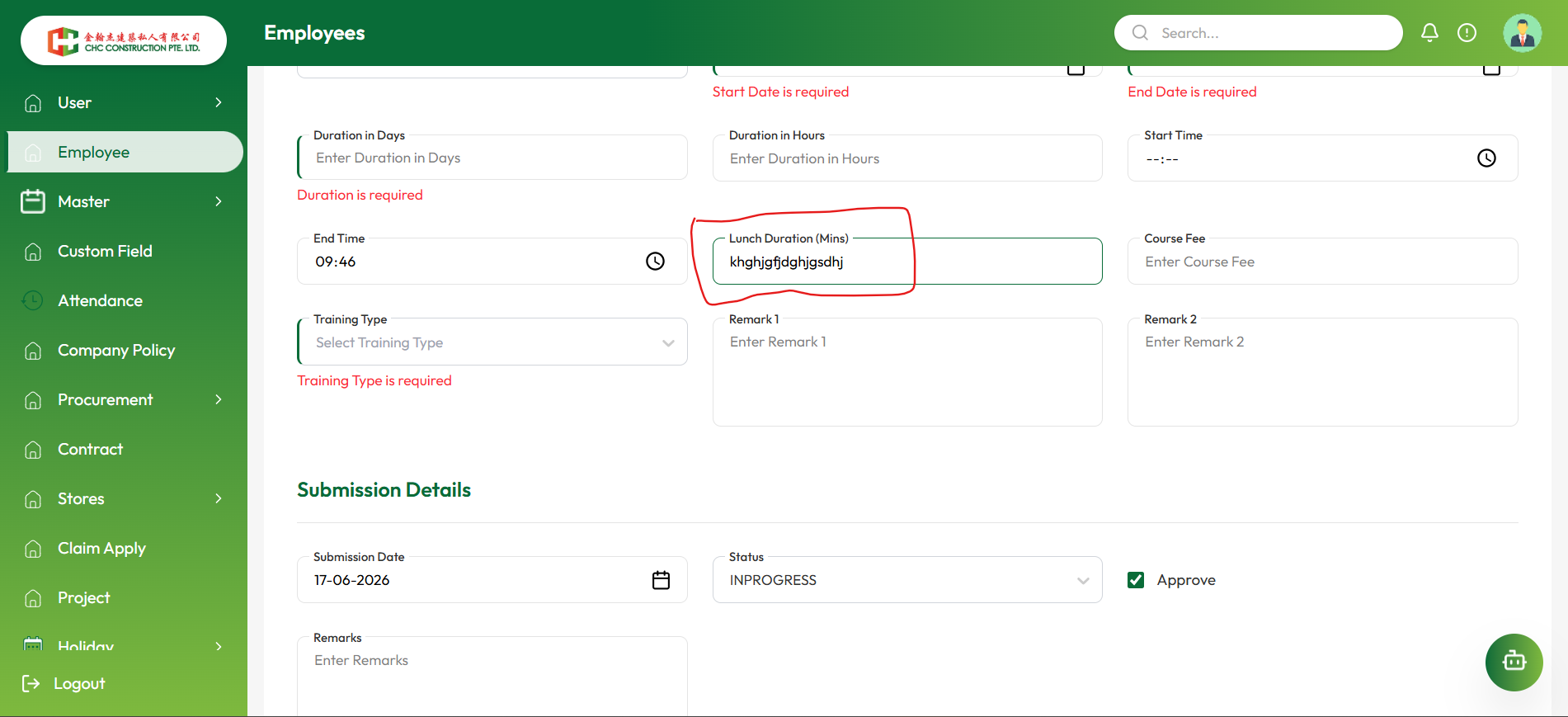Focus the Course Fee field

[x=1322, y=262]
